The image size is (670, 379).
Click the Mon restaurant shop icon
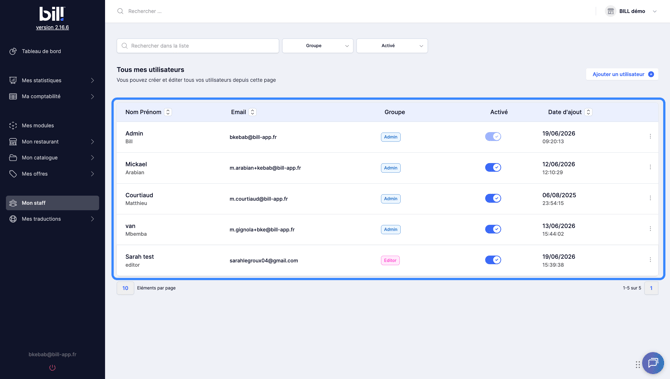click(13, 141)
